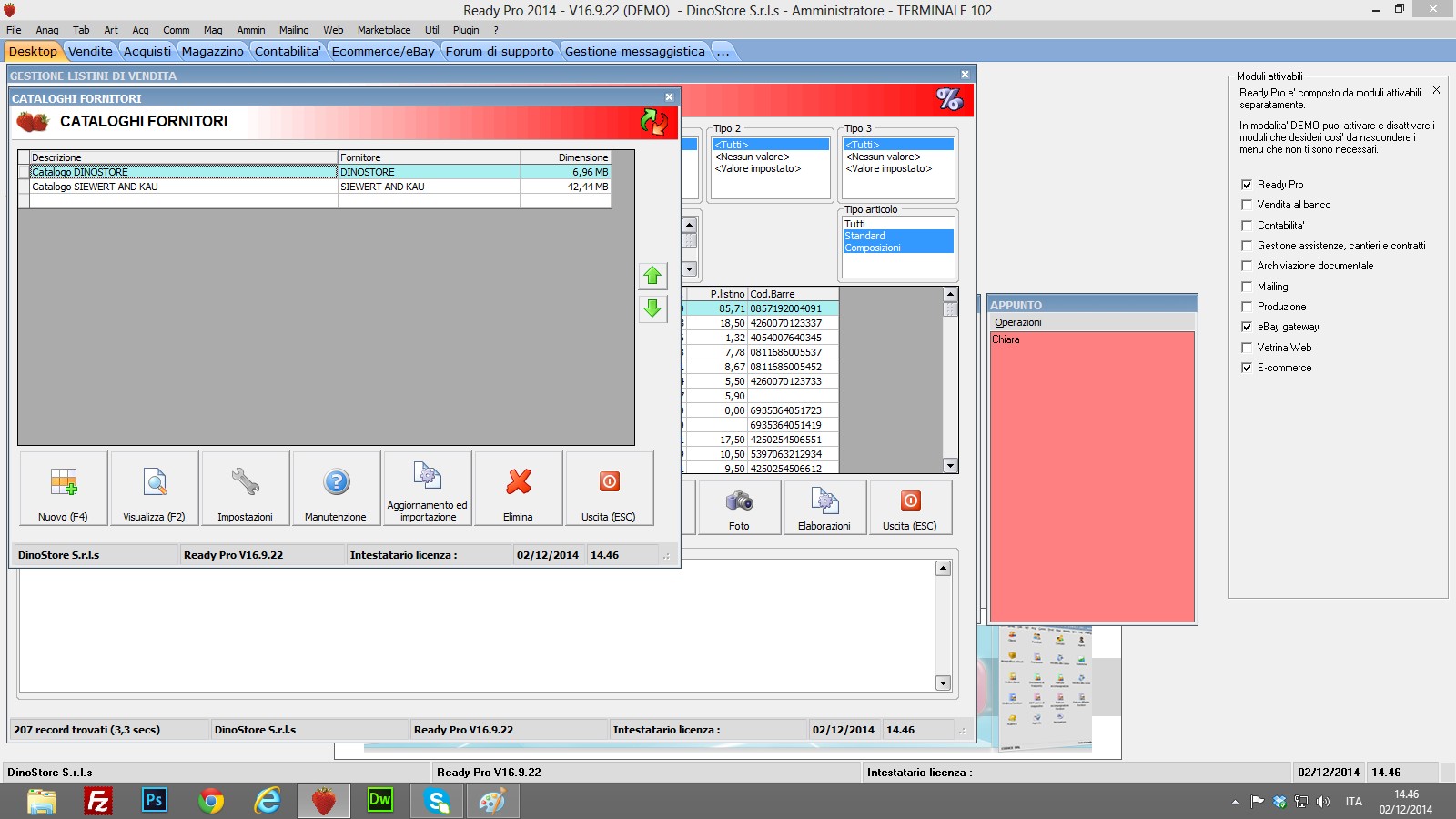
Task: Click scroll up arrow of lower notes box
Action: (x=943, y=569)
